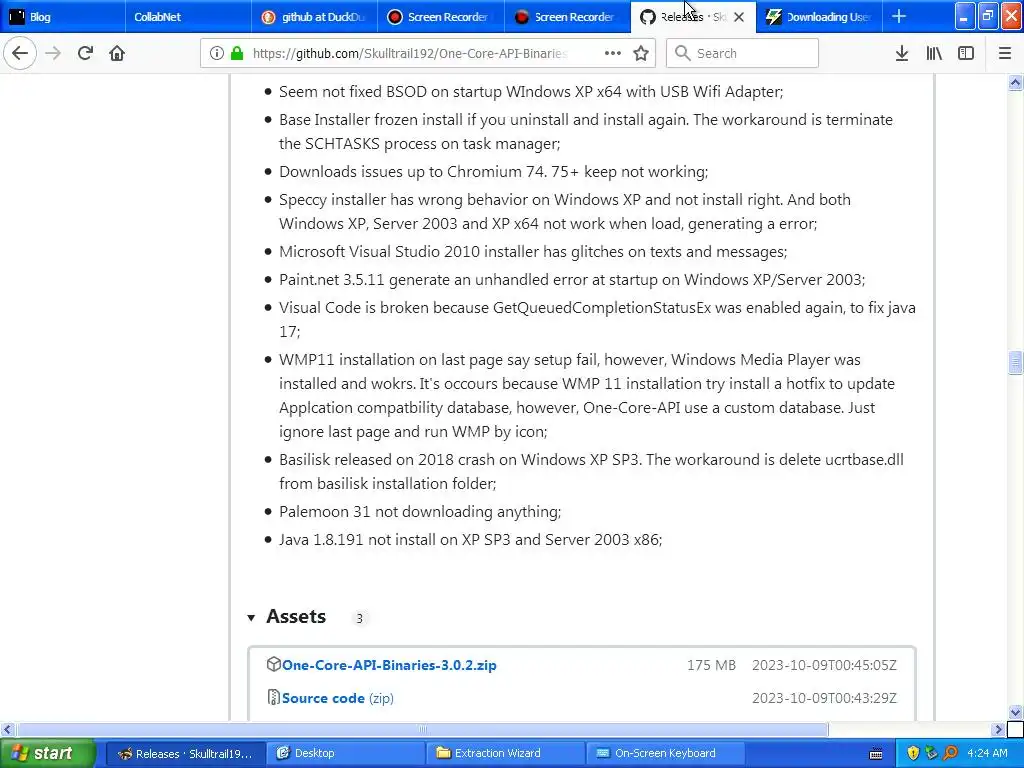Image resolution: width=1024 pixels, height=768 pixels.
Task: Open the Windows Start menu
Action: (48, 753)
